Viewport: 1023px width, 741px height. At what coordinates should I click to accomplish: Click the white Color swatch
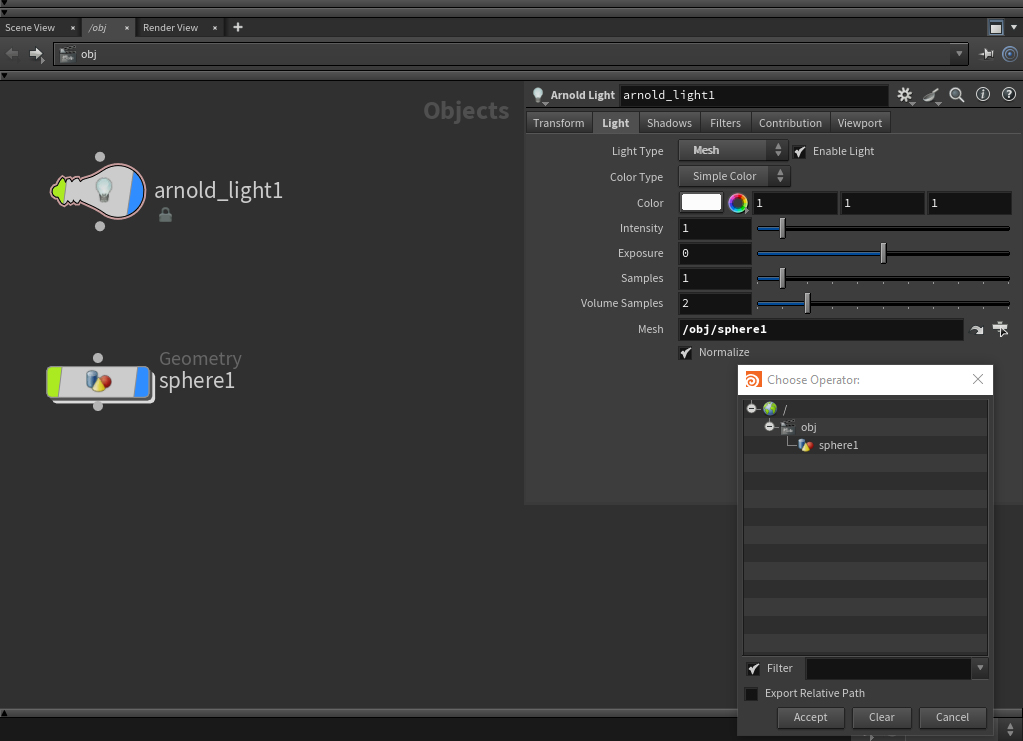(x=701, y=202)
